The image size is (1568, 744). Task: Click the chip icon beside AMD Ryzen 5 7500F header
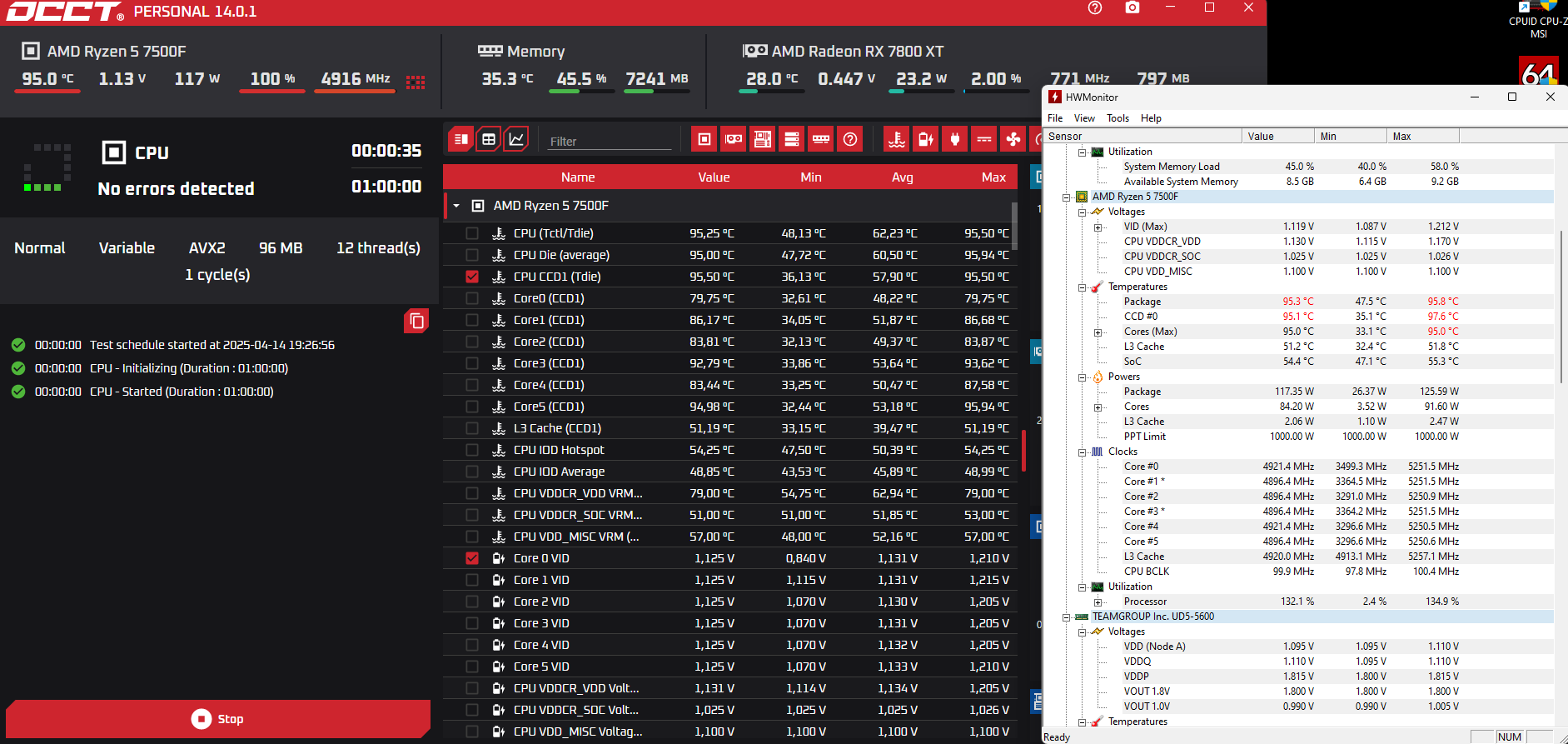click(31, 51)
